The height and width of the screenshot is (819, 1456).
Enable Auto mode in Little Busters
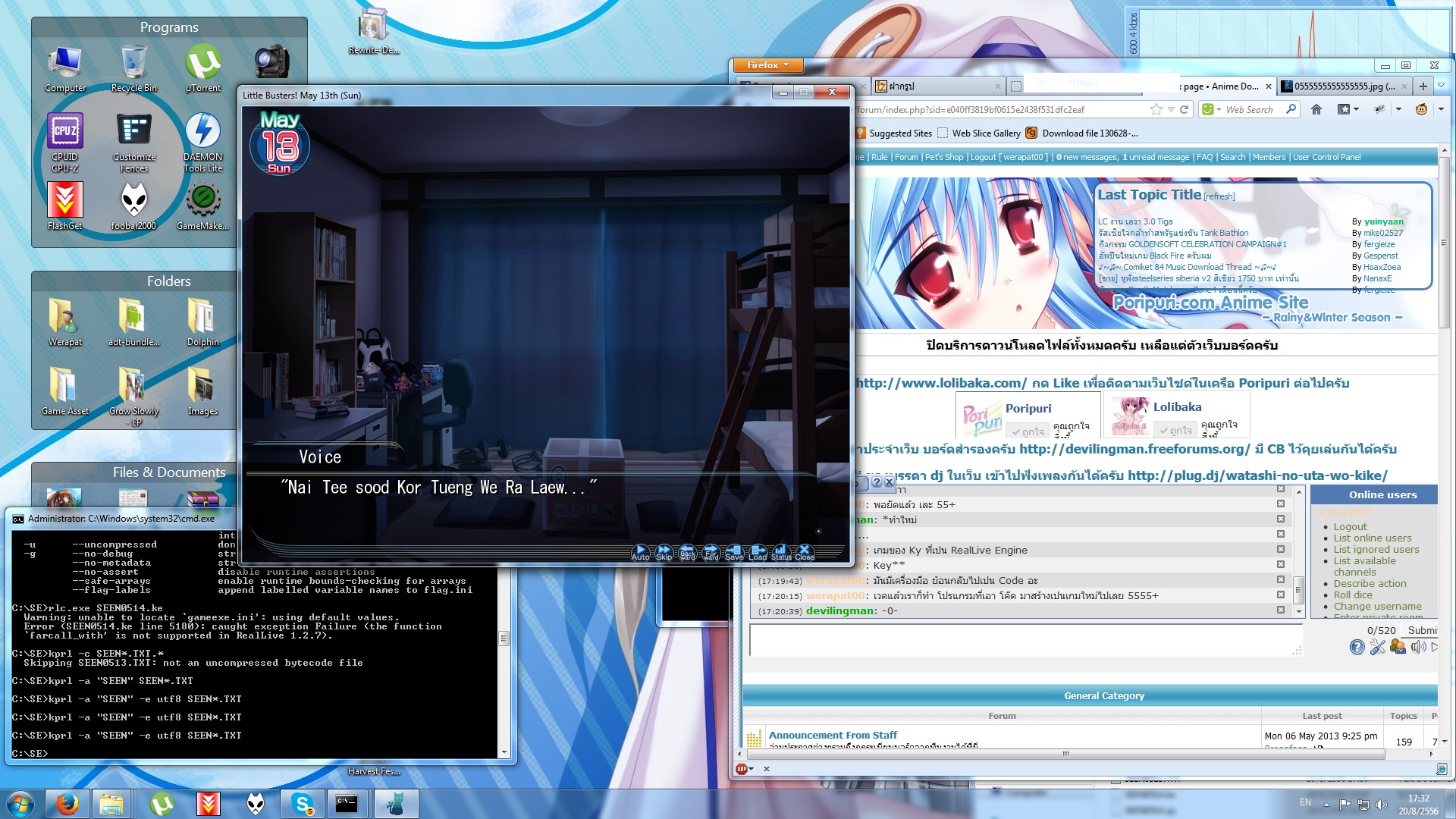tap(640, 552)
